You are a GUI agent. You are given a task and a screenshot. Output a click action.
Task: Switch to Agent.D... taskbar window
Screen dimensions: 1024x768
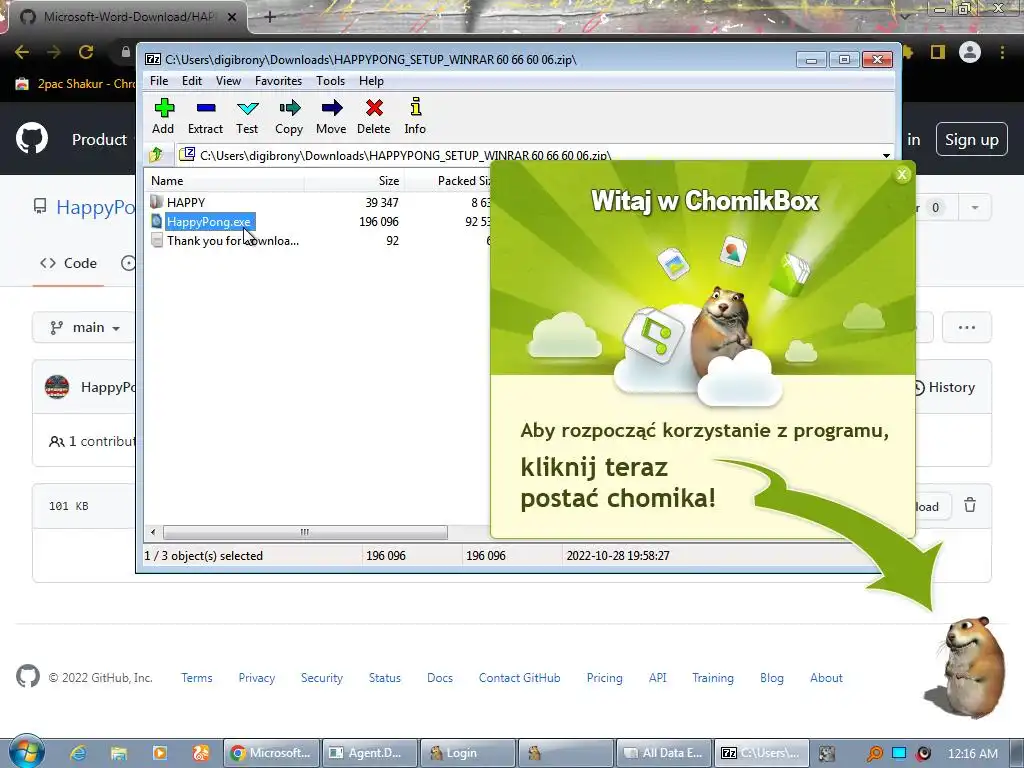[x=371, y=753]
